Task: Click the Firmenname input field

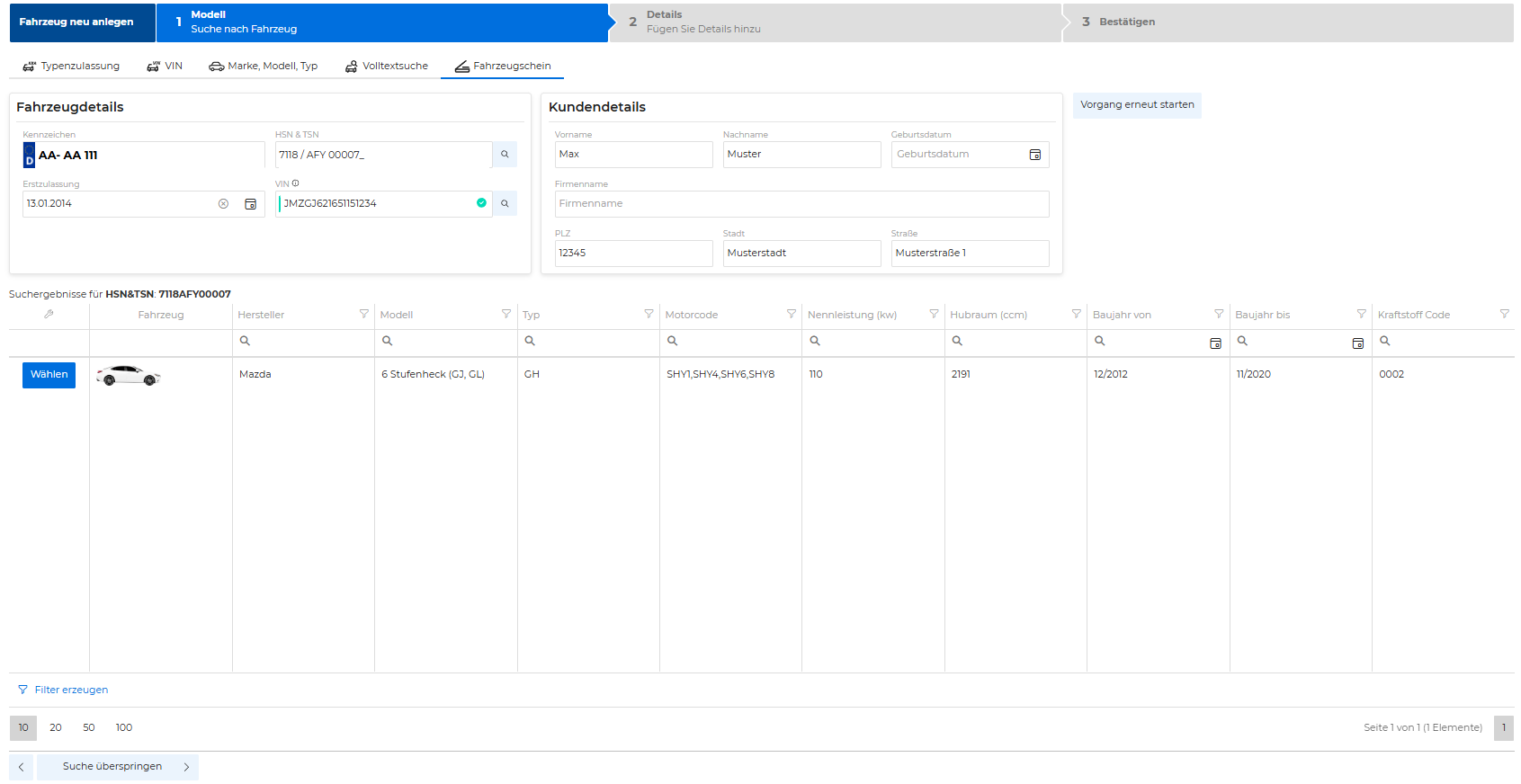Action: 801,204
